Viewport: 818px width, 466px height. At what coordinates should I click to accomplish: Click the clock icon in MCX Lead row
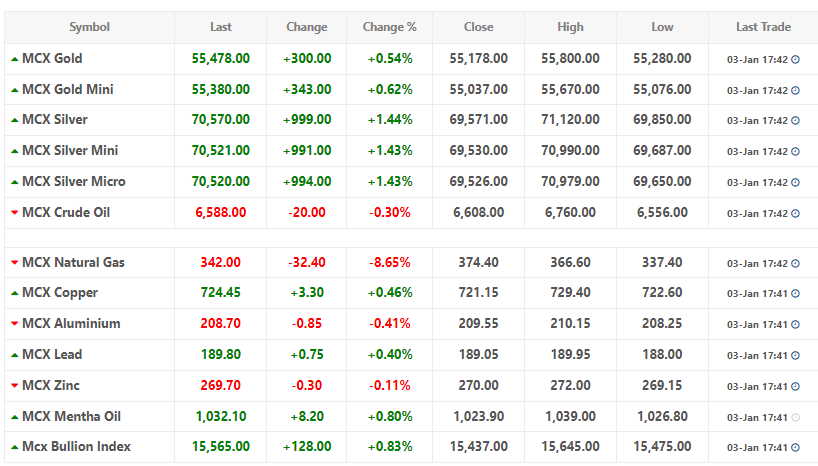795,355
